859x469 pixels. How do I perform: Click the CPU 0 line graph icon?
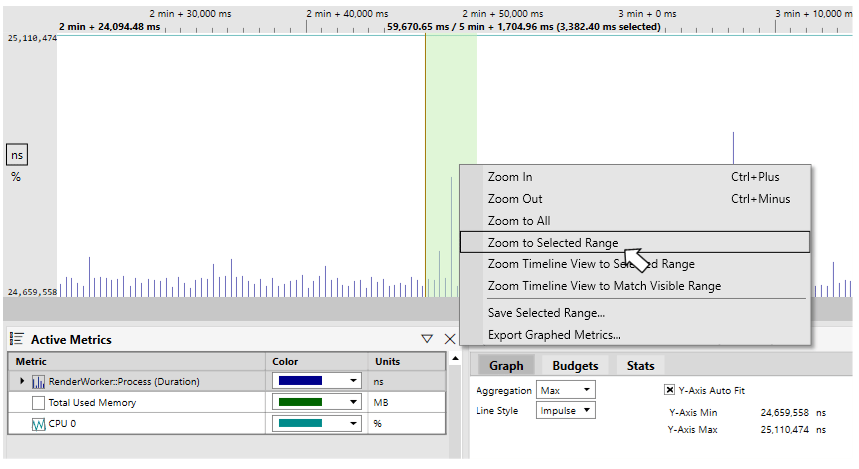click(38, 424)
